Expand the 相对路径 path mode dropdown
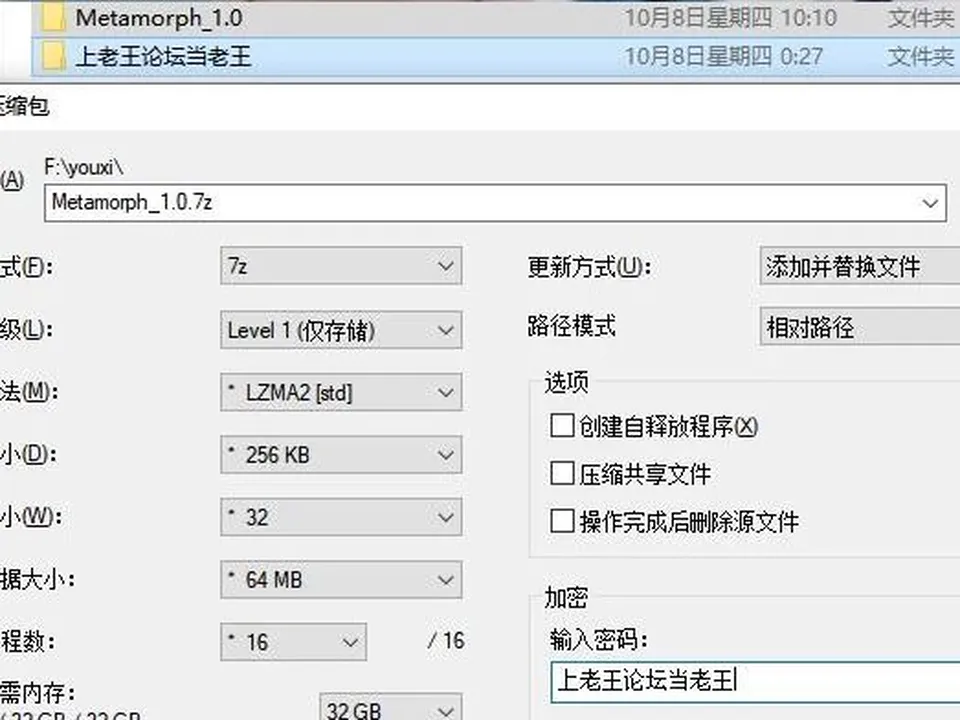This screenshot has height=720, width=960. pyautogui.click(x=860, y=327)
